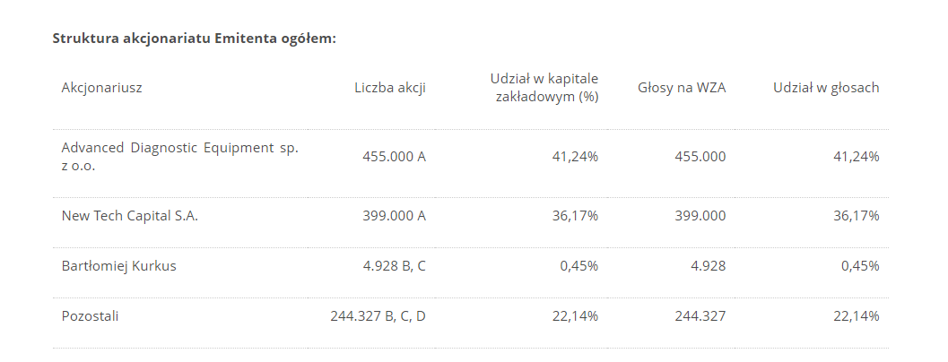Select the 244.327 B, C, D cell
The image size is (948, 362).
click(x=378, y=316)
